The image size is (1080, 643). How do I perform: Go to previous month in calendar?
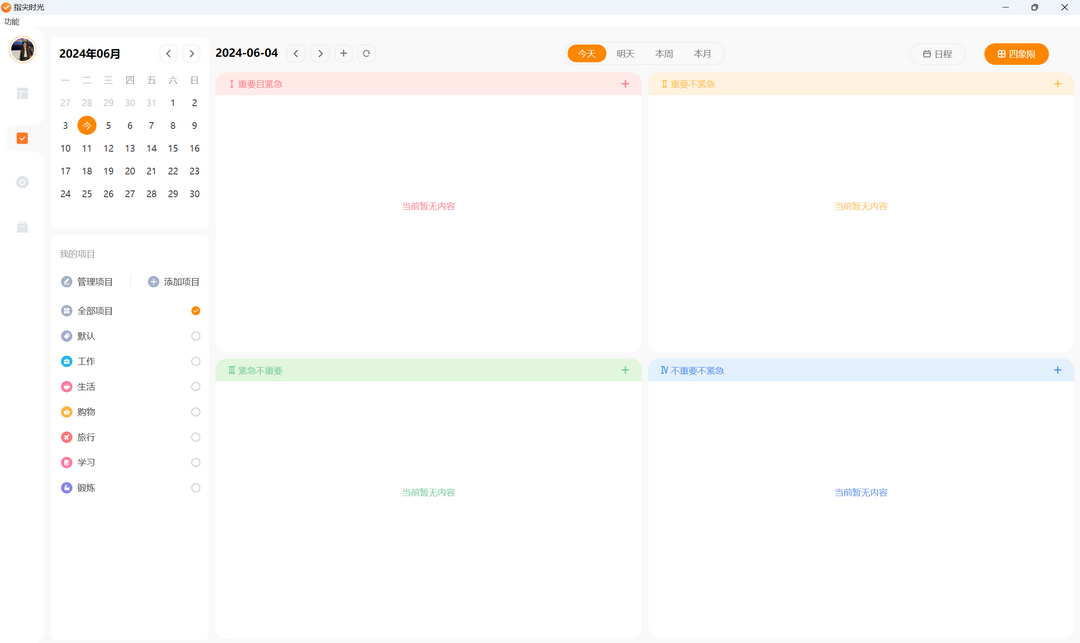pyautogui.click(x=168, y=53)
